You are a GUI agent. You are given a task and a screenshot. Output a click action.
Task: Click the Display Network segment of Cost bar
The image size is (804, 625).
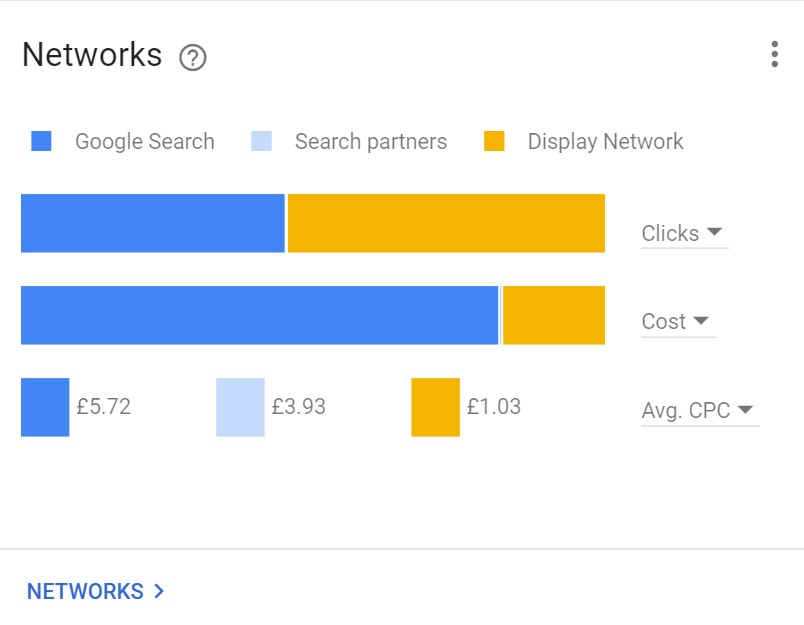554,315
